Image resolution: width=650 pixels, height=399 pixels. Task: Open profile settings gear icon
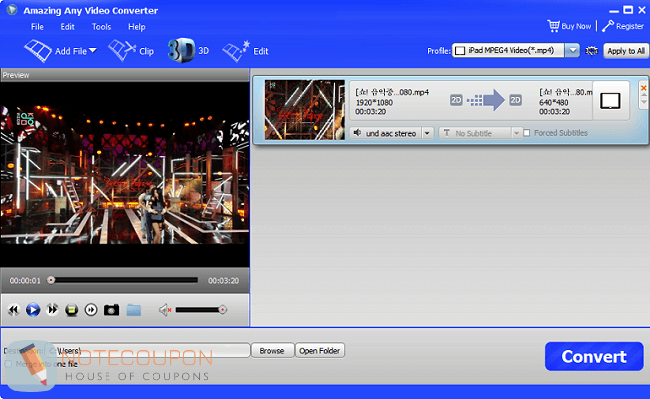[592, 51]
